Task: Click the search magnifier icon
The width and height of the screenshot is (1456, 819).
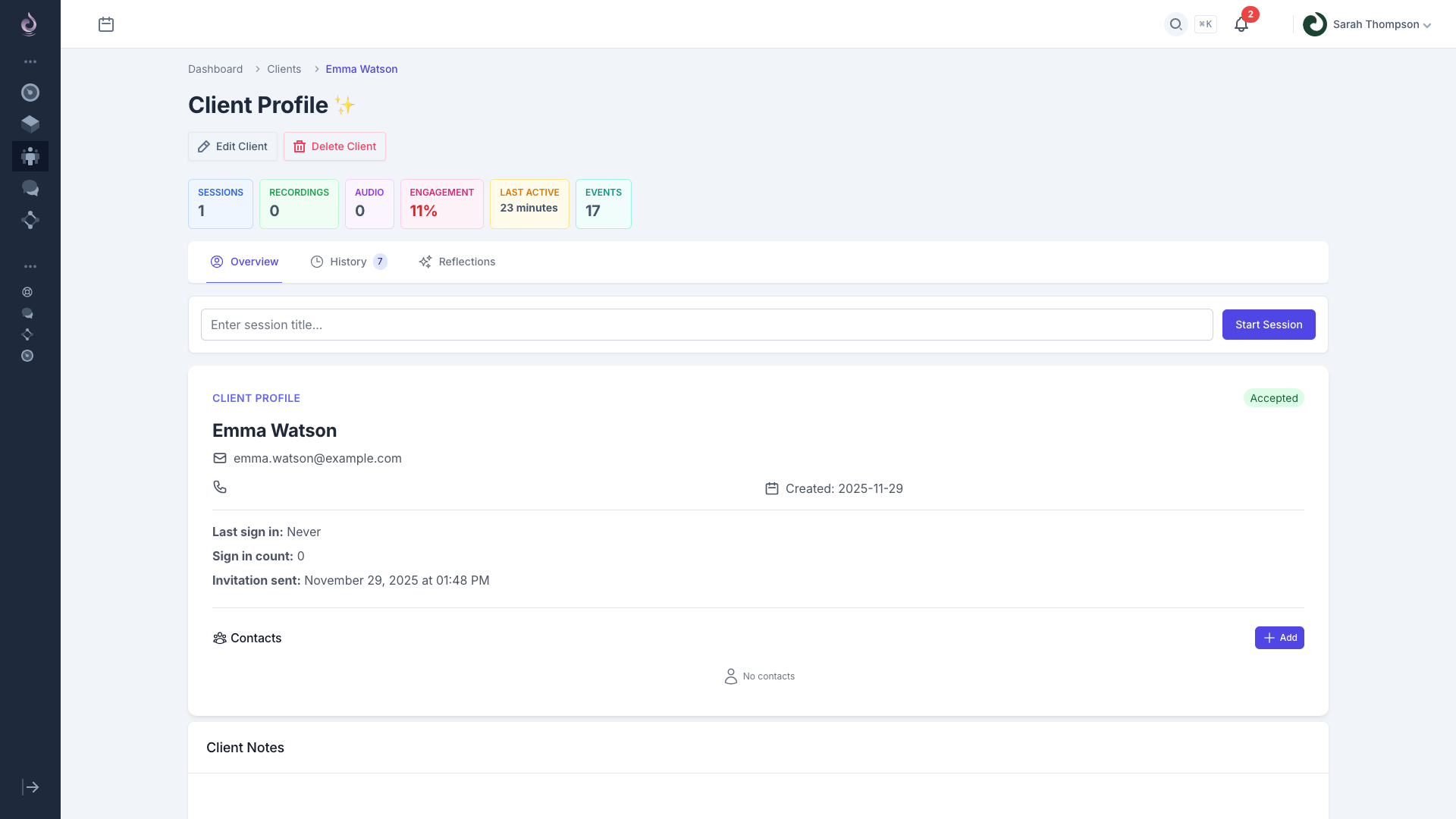Action: click(x=1175, y=24)
